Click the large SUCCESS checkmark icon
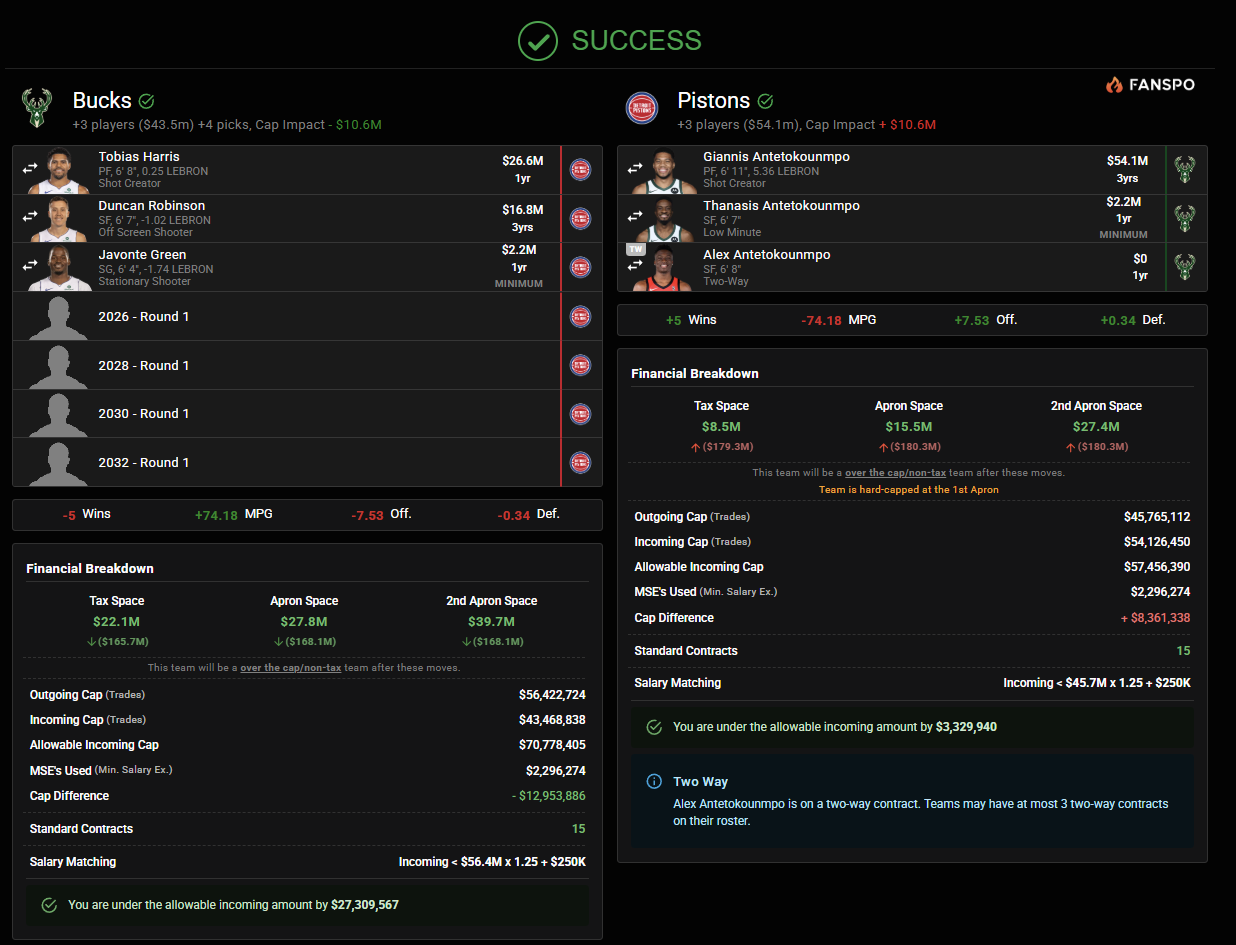This screenshot has height=945, width=1236. click(x=538, y=40)
